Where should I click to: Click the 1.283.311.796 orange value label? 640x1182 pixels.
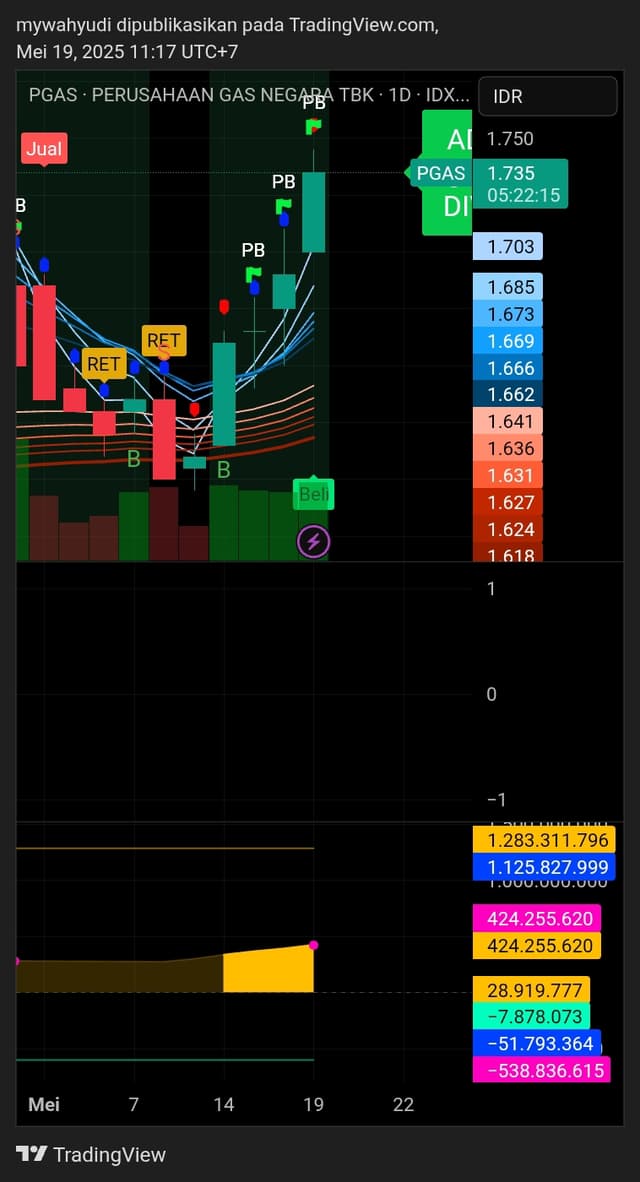[544, 839]
